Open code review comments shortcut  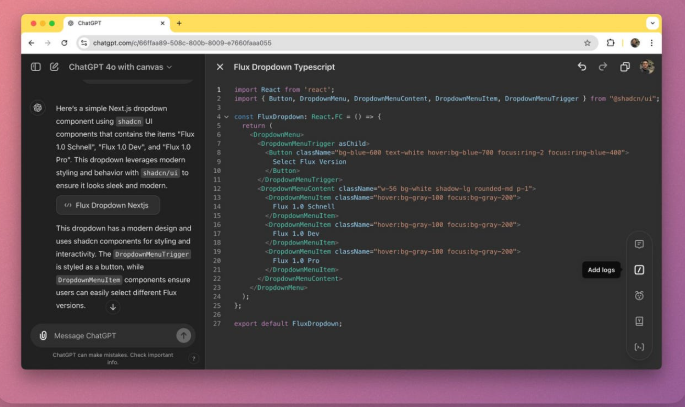tap(639, 244)
